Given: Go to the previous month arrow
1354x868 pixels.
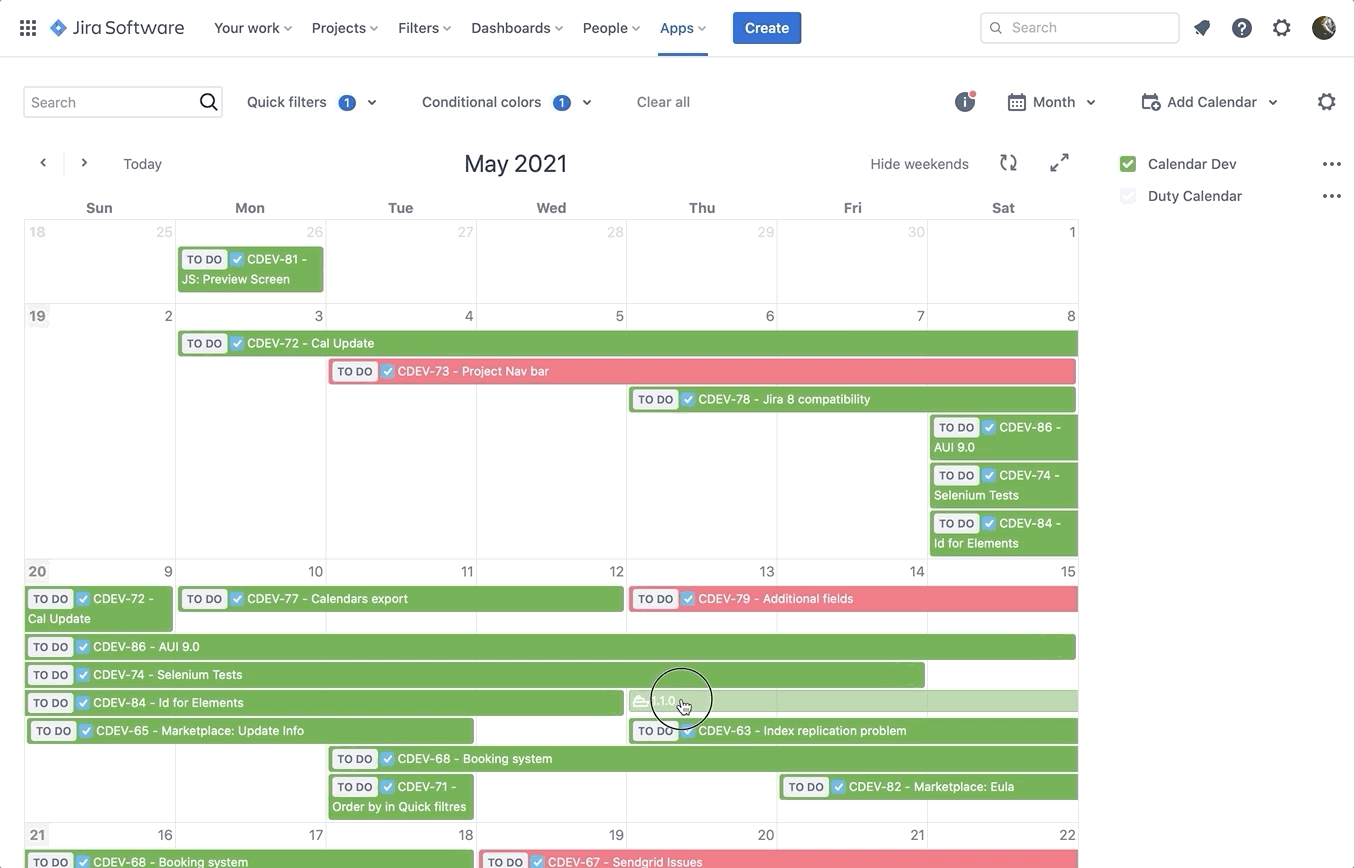Looking at the screenshot, I should (x=44, y=162).
